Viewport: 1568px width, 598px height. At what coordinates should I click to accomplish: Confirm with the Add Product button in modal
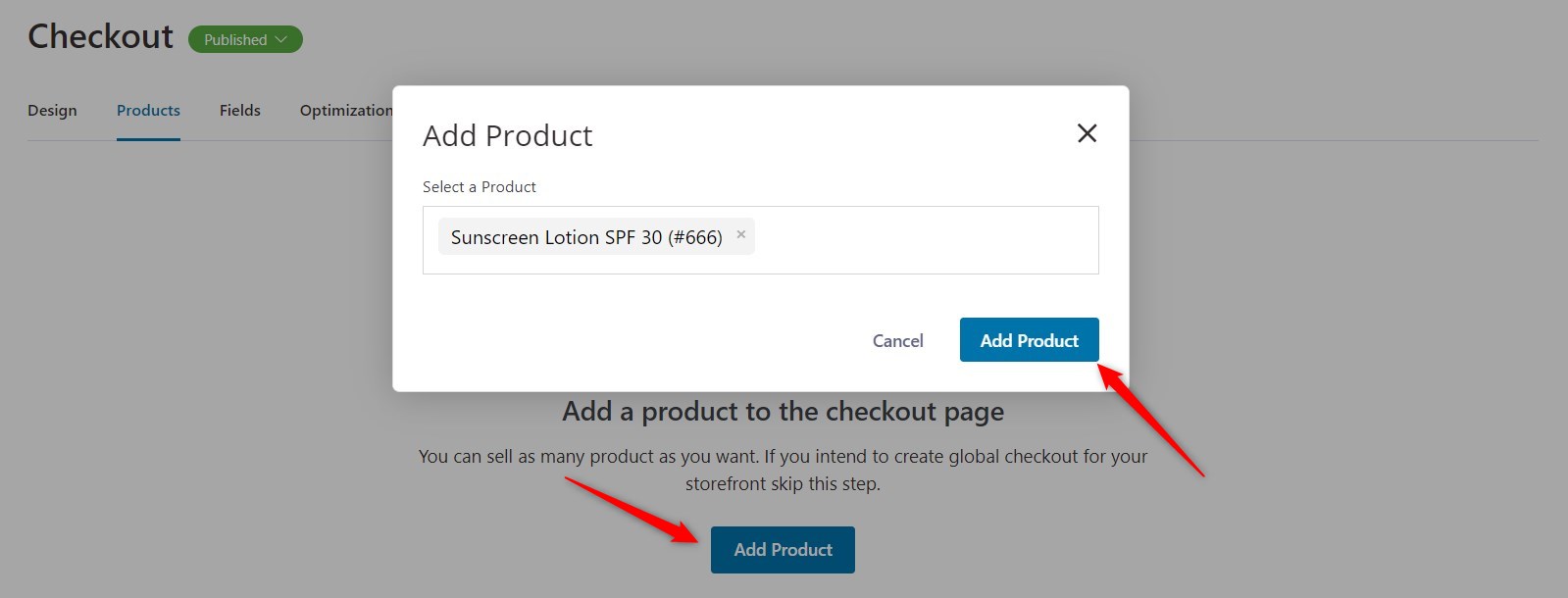1028,339
